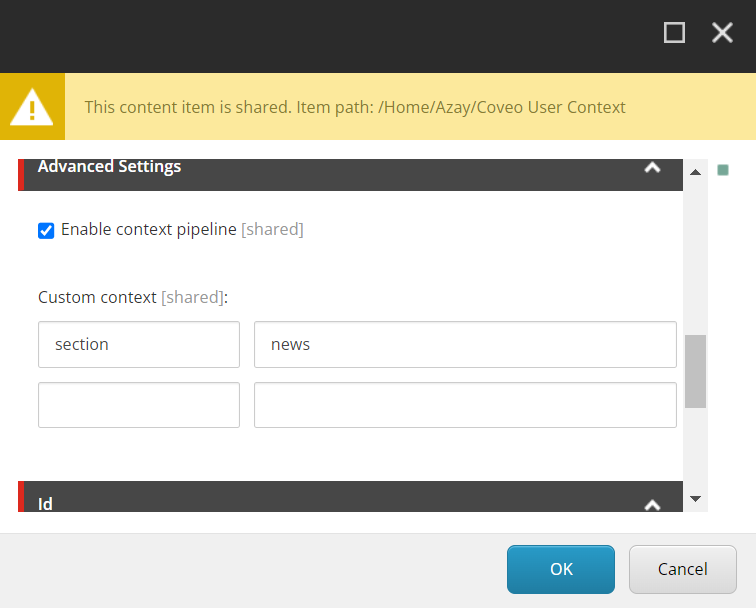Click the Advanced Settings header title
This screenshot has width=756, height=608.
(109, 166)
